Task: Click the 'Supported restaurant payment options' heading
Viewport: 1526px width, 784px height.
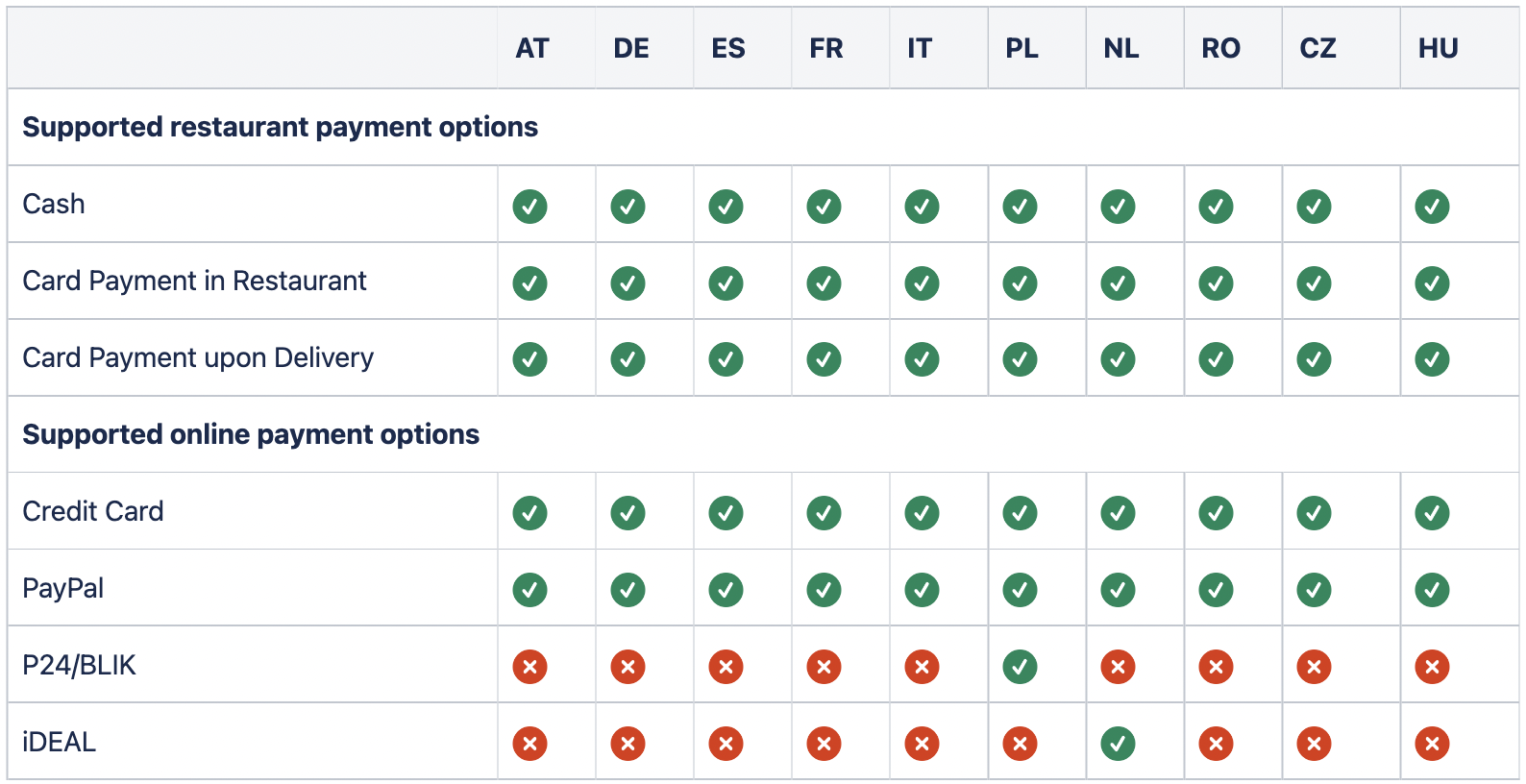Action: tap(280, 127)
